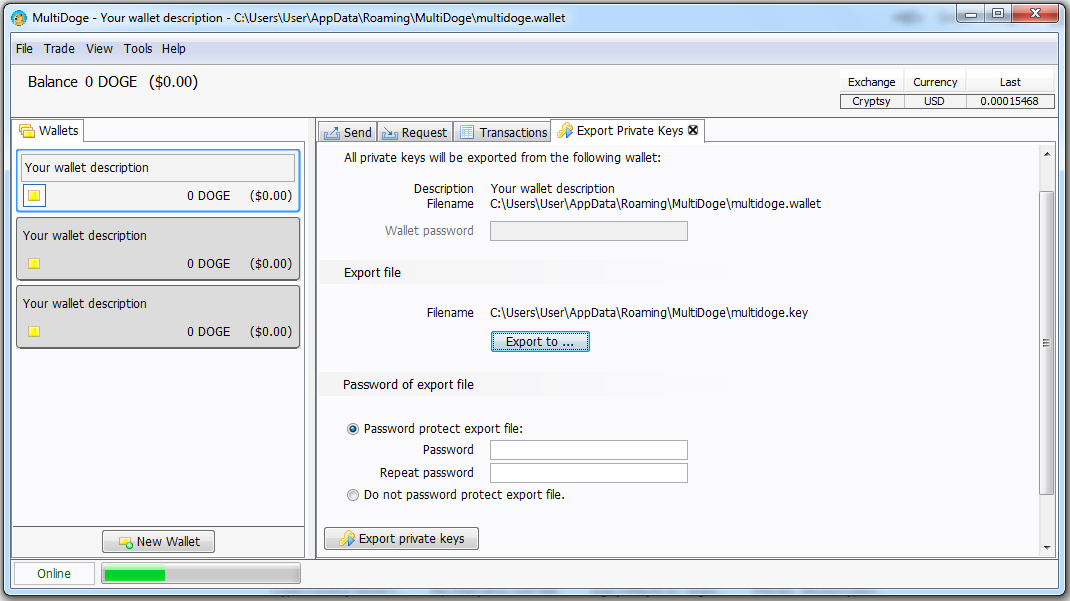Click the Cryptsy exchange cell
The width and height of the screenshot is (1070, 601).
tap(871, 101)
